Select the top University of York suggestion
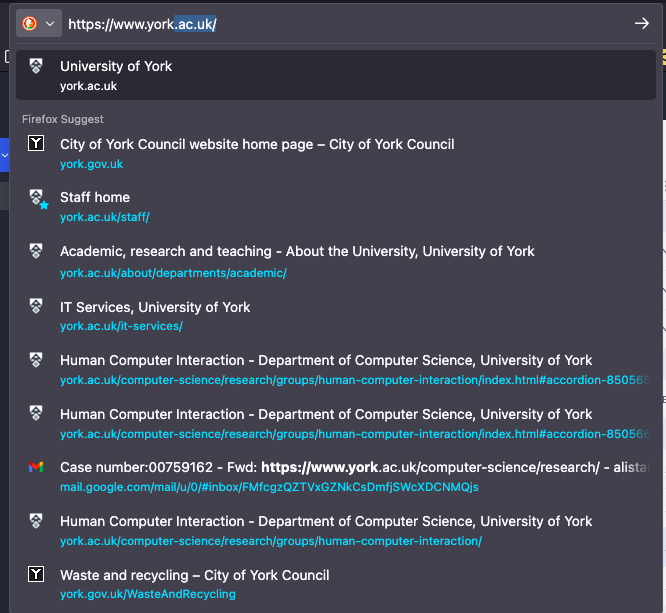666x613 pixels. click(x=116, y=66)
